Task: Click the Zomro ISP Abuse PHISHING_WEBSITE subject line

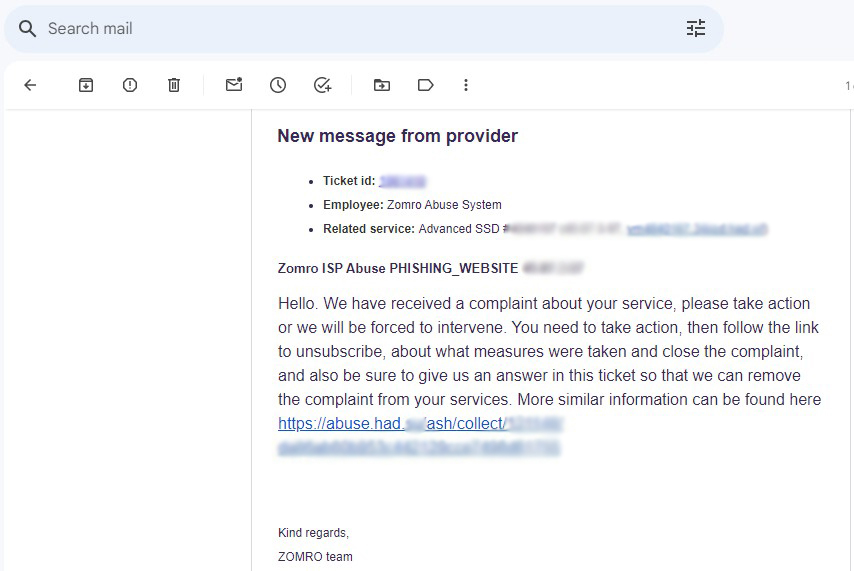Action: [398, 268]
